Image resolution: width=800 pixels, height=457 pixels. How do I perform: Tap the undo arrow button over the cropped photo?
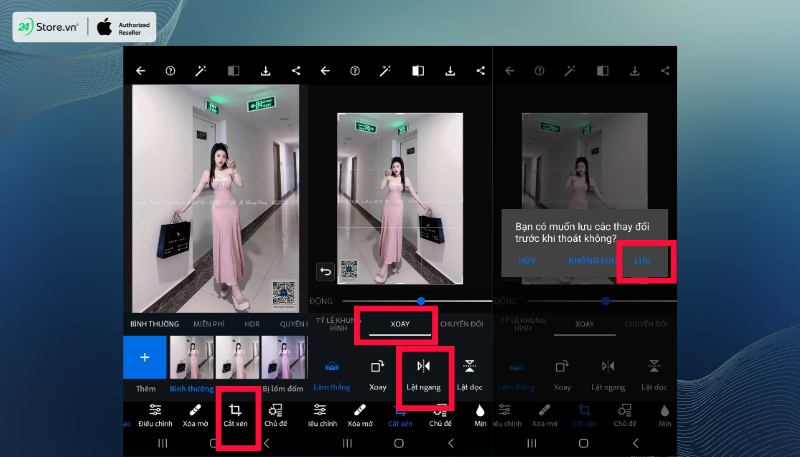(326, 272)
